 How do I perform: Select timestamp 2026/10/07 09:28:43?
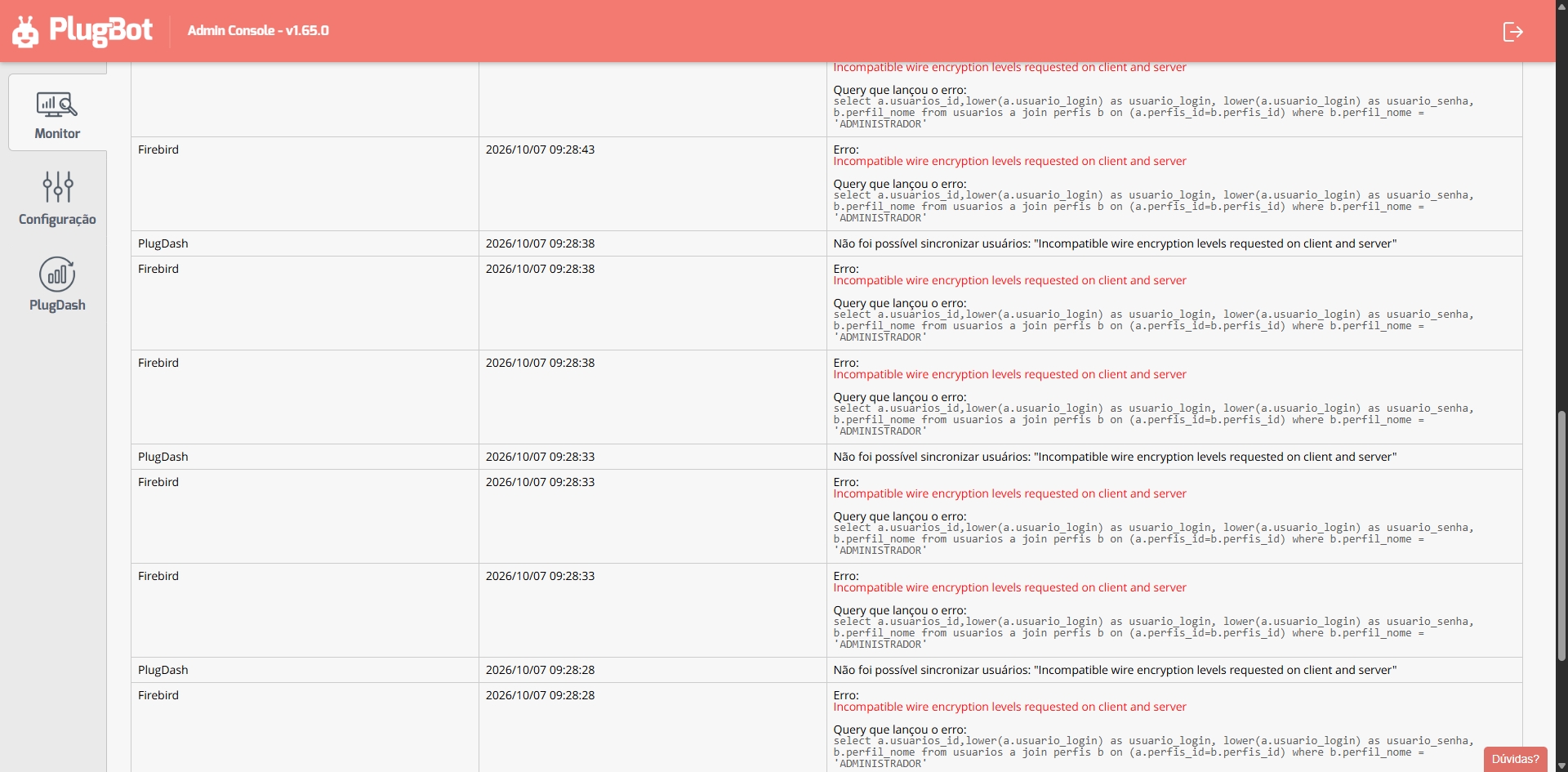tap(540, 149)
